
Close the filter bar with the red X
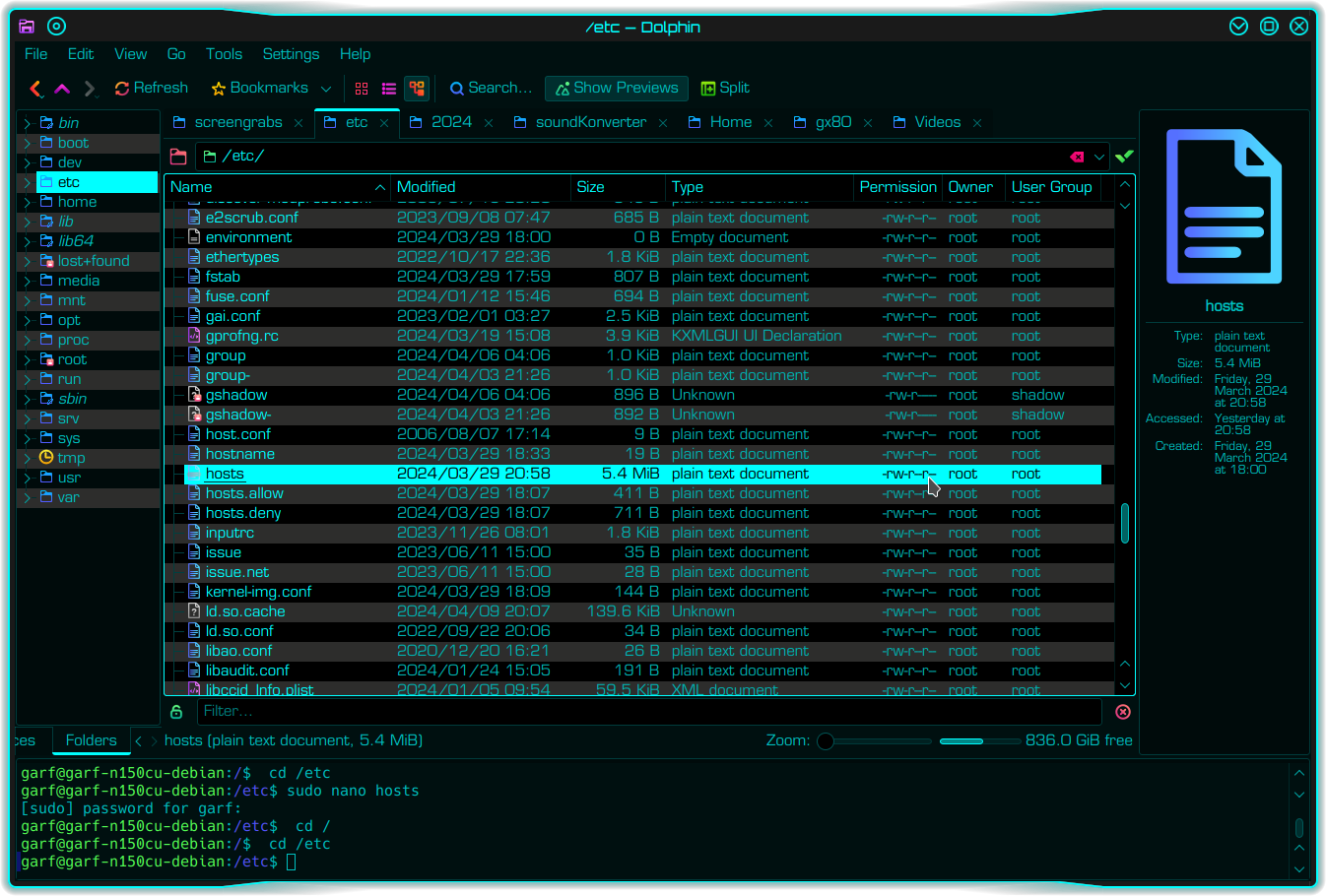[1123, 712]
